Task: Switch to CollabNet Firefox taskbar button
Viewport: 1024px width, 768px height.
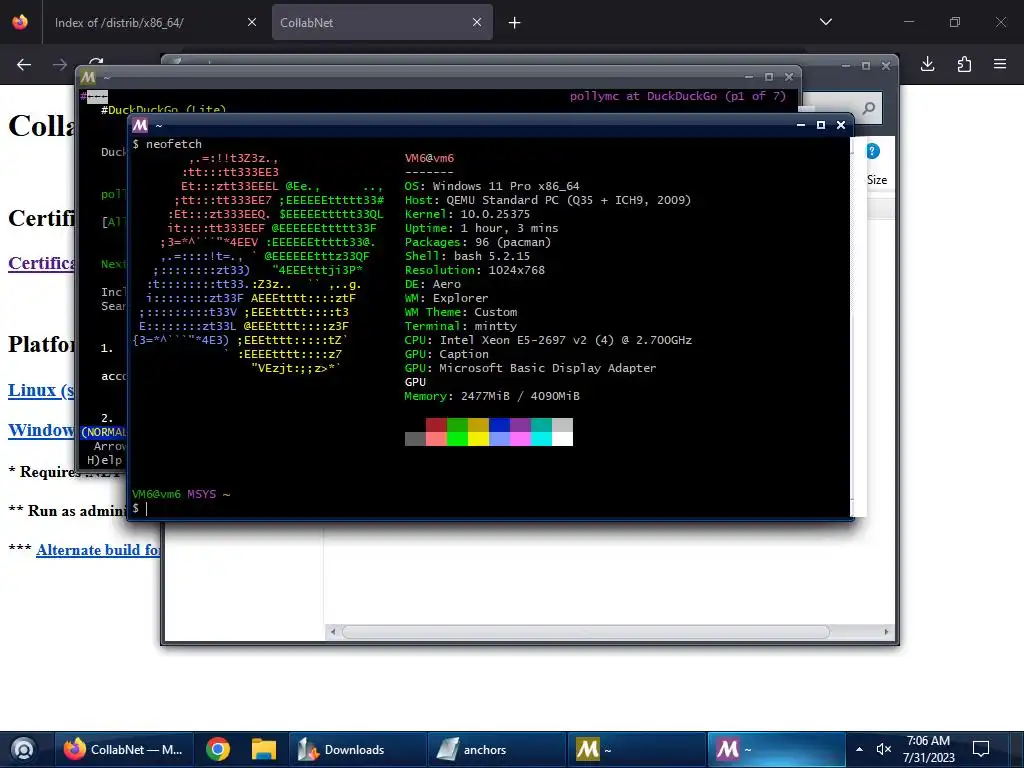Action: coord(123,750)
